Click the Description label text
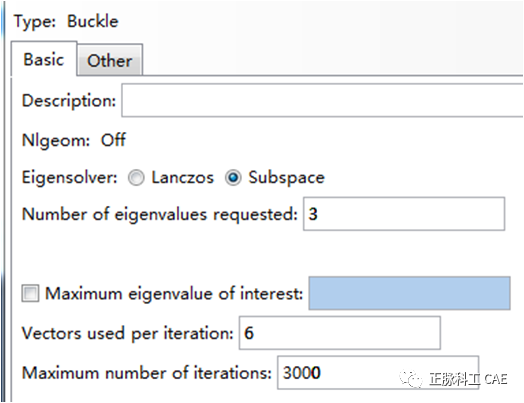 tap(69, 100)
